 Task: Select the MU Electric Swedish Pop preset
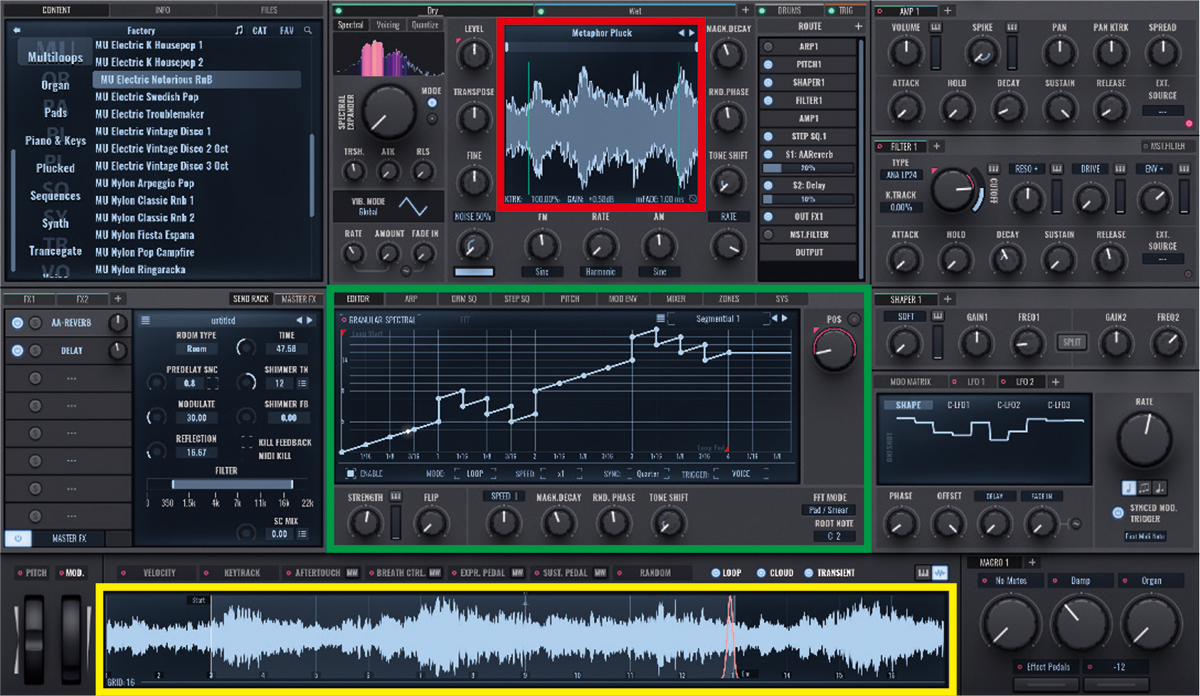pyautogui.click(x=147, y=97)
